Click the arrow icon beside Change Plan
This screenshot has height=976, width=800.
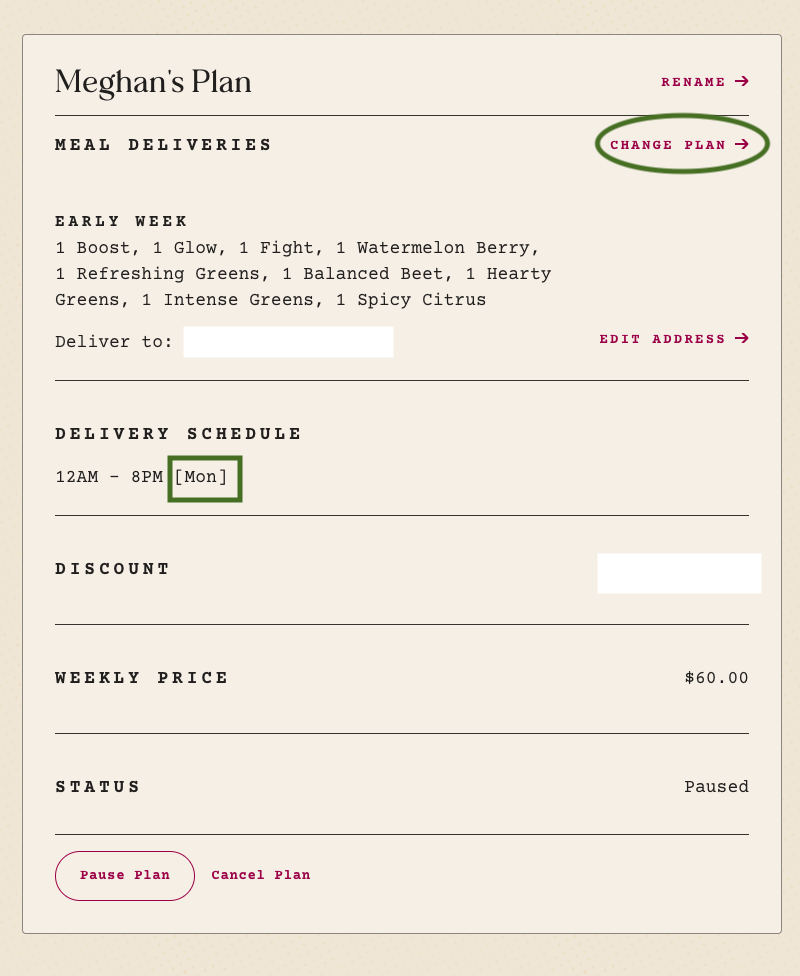[x=741, y=144]
